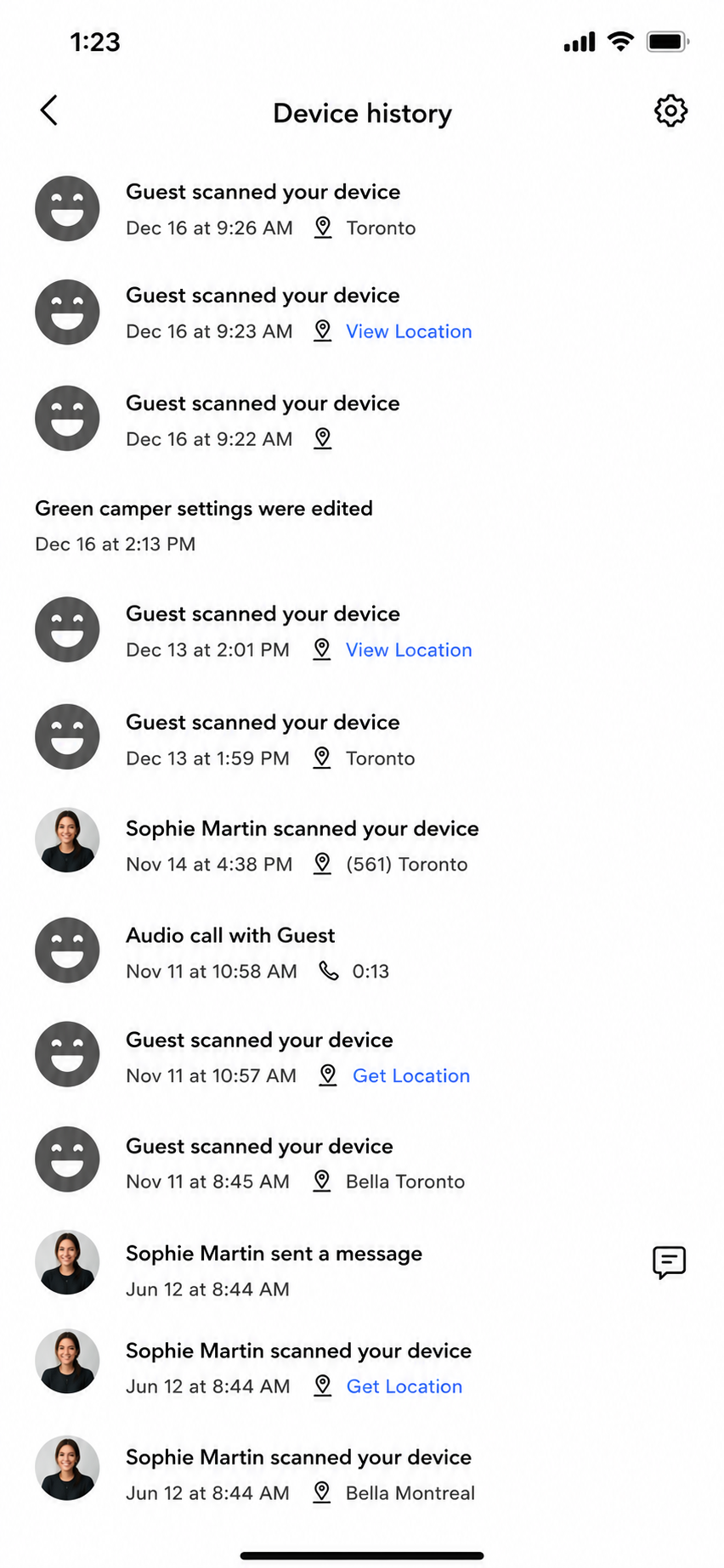Open Sophie Martin's photo on sent message entry
Screen dimensions: 724x1568
point(67,1262)
